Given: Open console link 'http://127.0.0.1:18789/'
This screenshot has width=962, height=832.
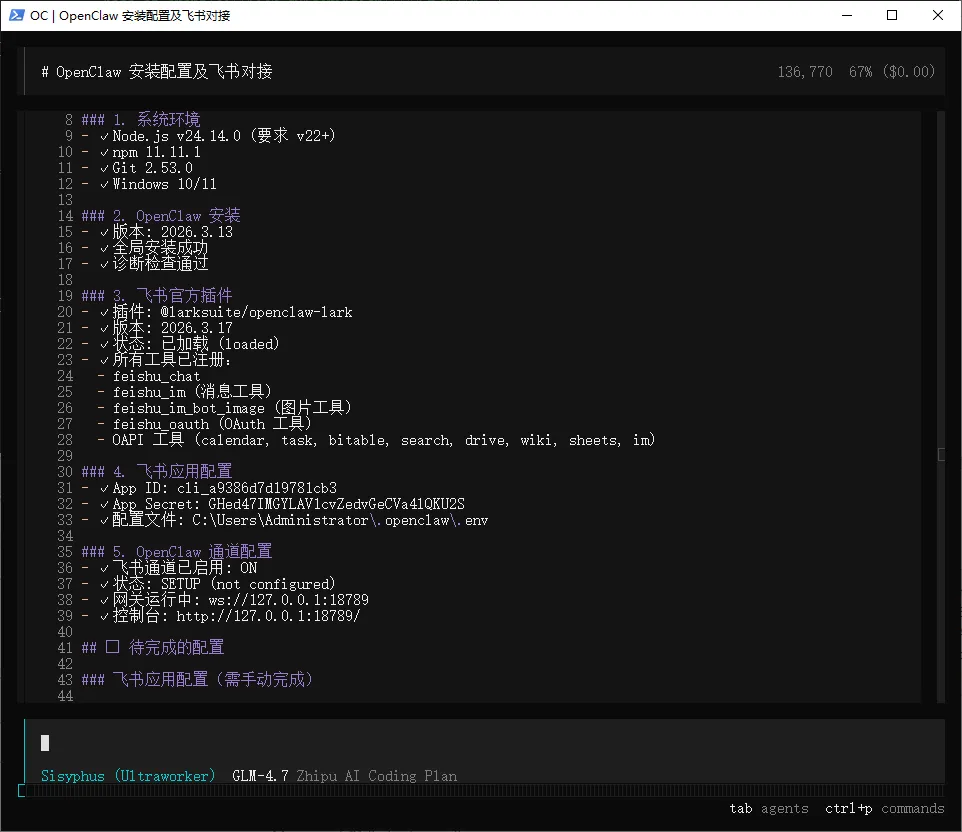Looking at the screenshot, I should tap(268, 615).
